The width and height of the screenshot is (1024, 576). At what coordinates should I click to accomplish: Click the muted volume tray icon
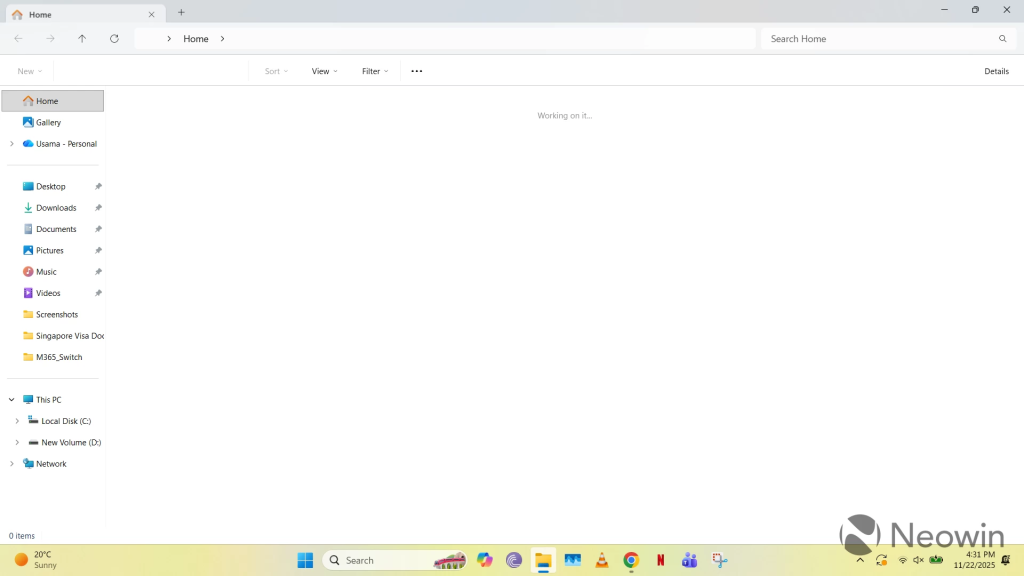click(x=919, y=560)
